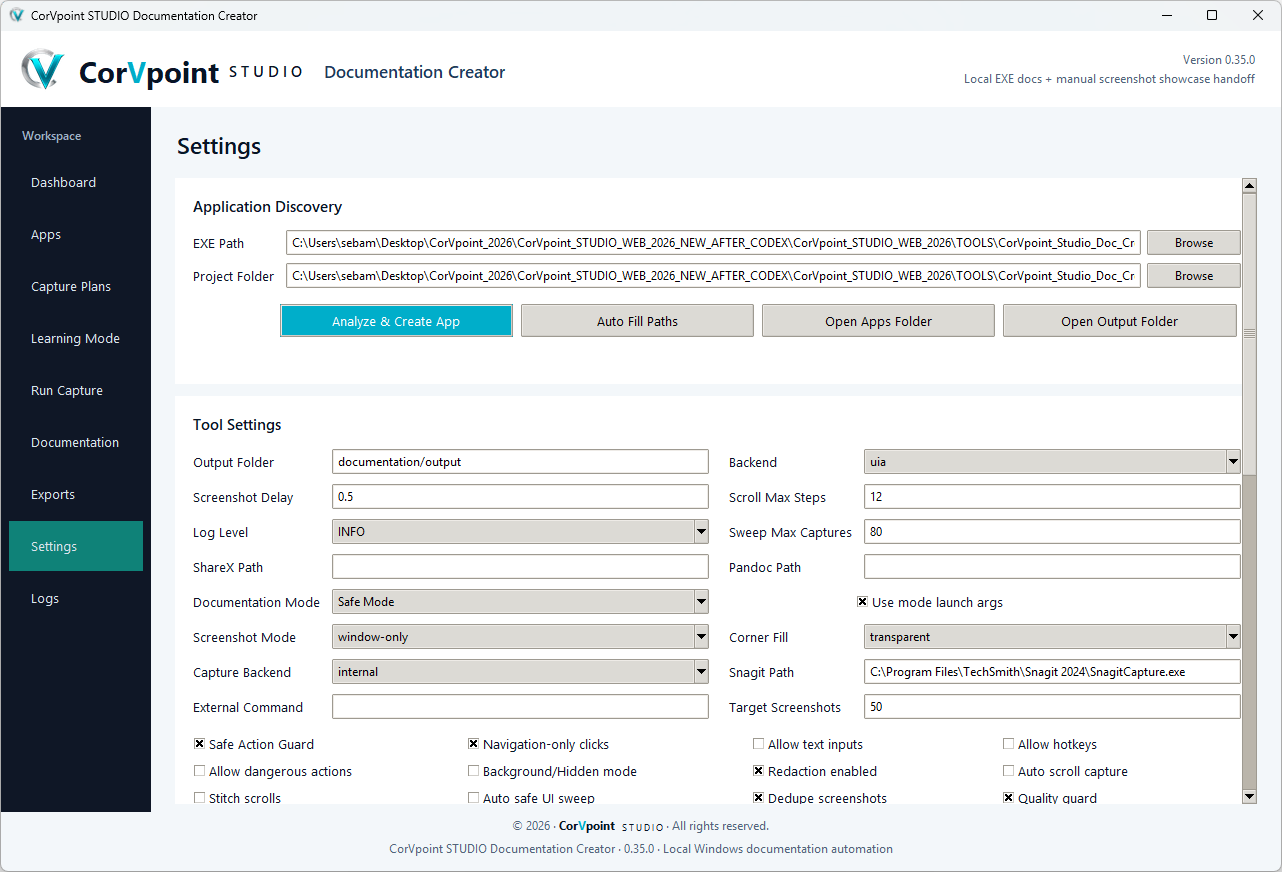Click Tool Settings heading

tap(237, 425)
